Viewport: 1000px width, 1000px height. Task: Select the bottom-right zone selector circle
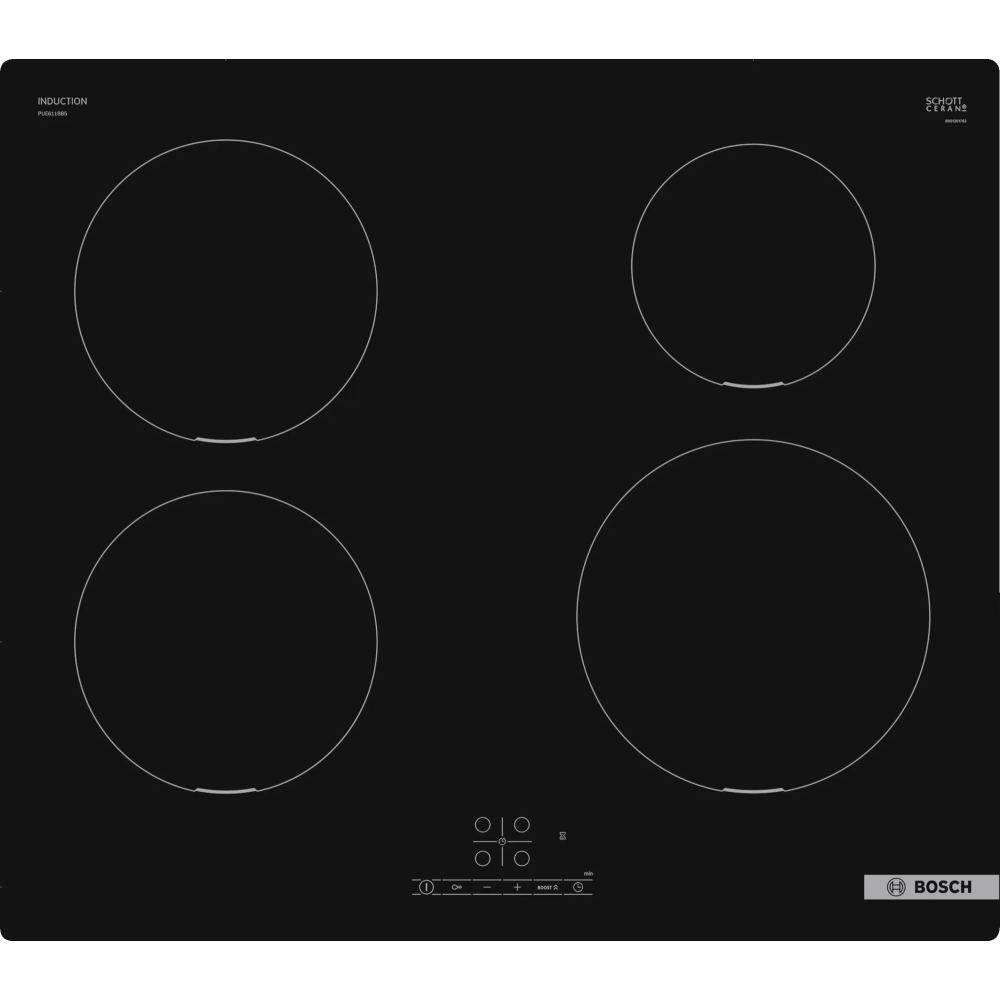521,858
